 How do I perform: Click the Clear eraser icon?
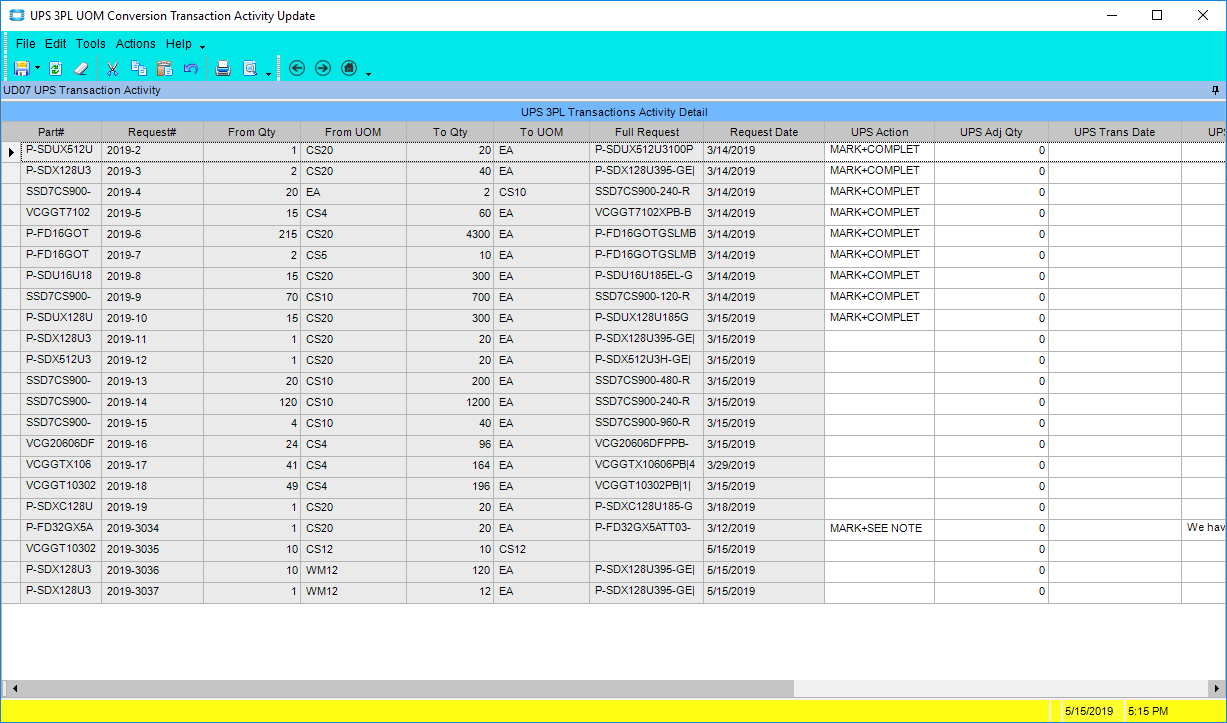[x=81, y=68]
